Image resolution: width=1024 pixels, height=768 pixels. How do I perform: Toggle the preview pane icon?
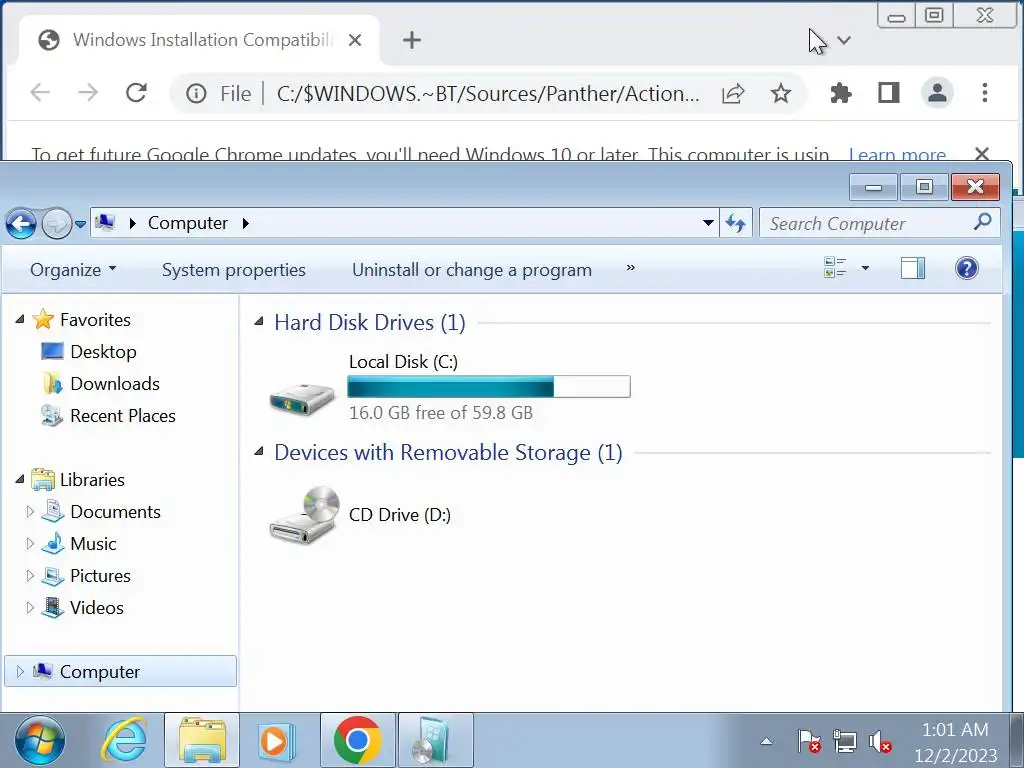click(x=912, y=268)
